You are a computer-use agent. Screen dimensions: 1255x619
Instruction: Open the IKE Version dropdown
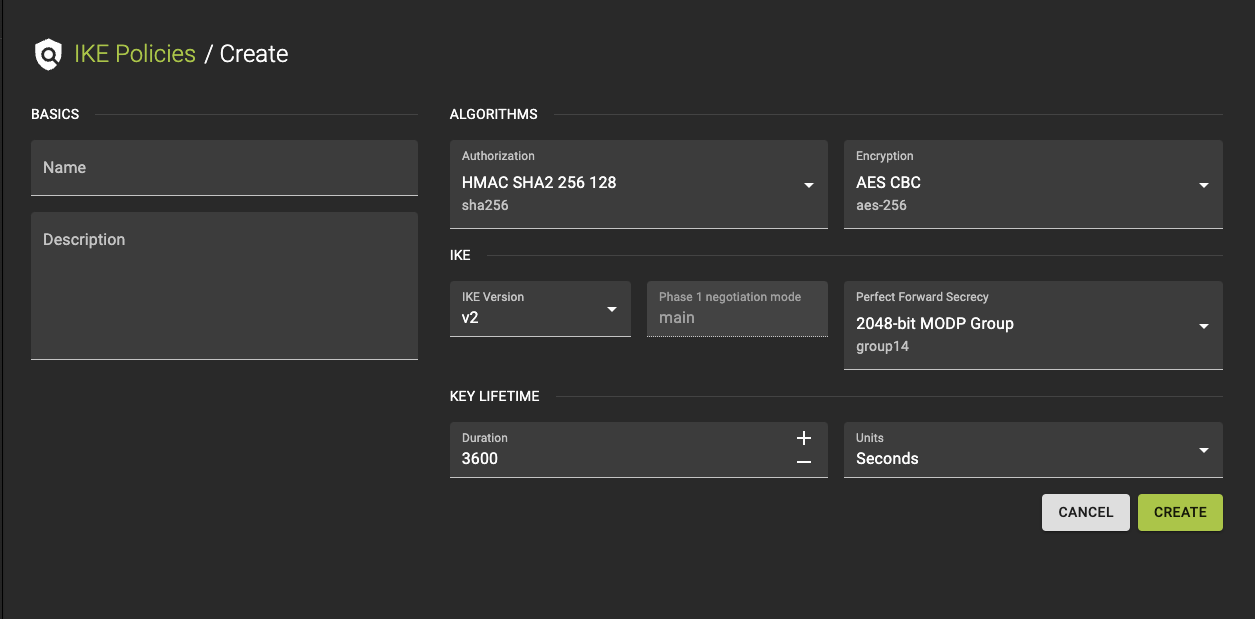540,309
